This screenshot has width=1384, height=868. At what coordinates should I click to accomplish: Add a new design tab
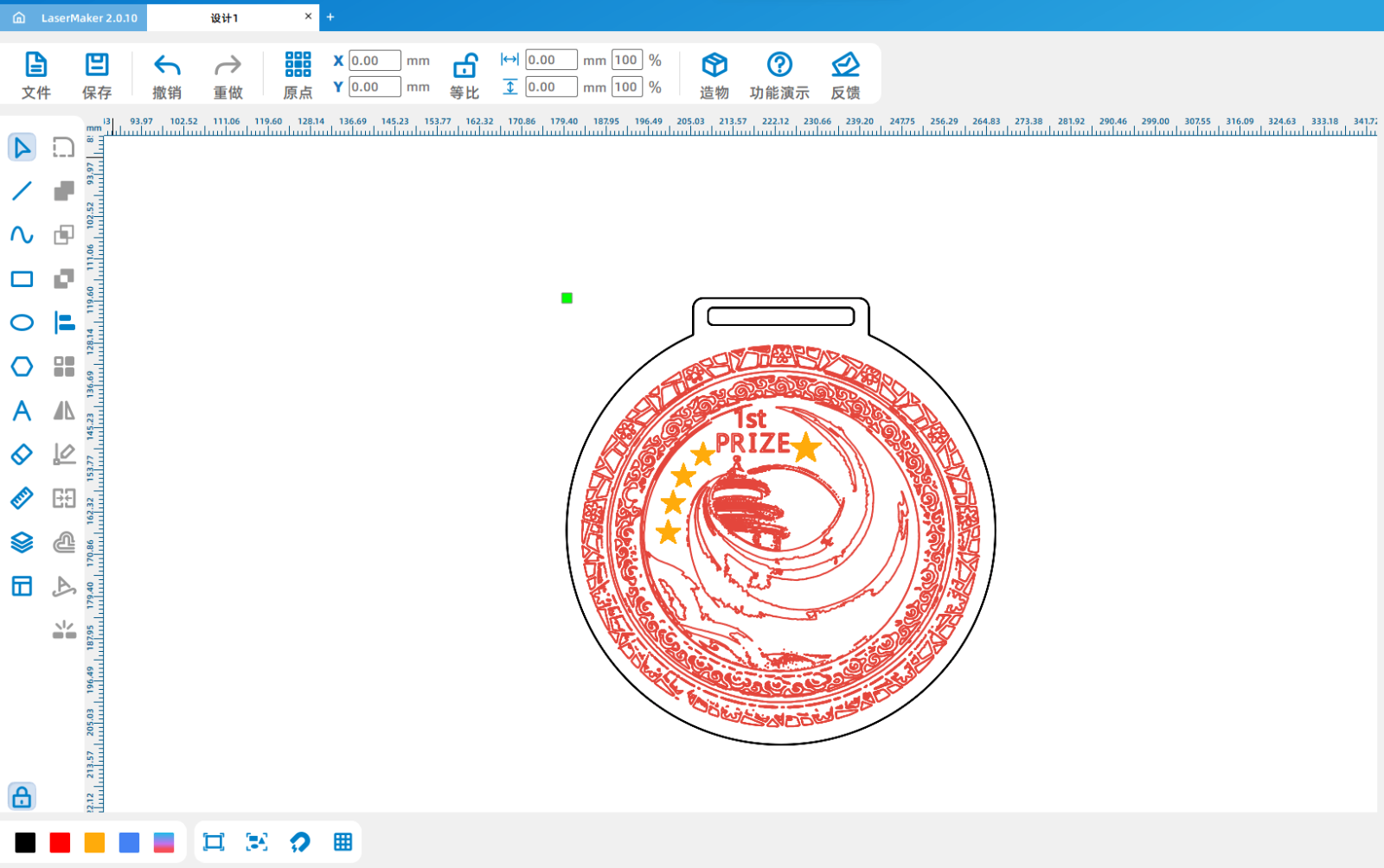(330, 17)
